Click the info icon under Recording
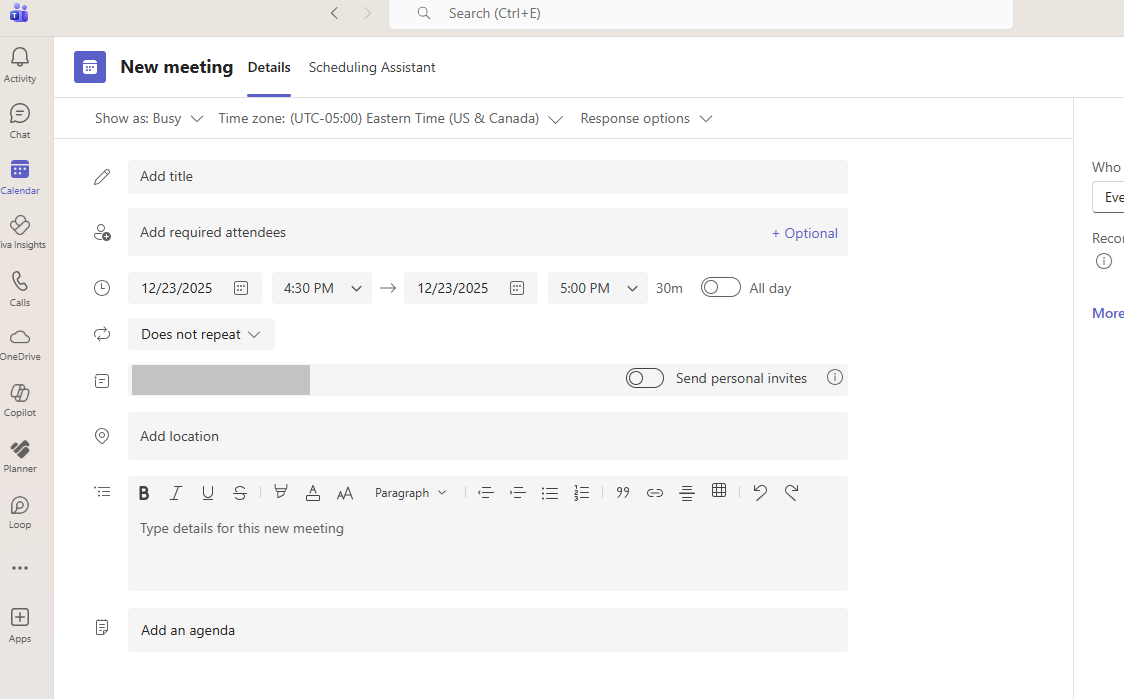The image size is (1124, 699). point(1104,261)
